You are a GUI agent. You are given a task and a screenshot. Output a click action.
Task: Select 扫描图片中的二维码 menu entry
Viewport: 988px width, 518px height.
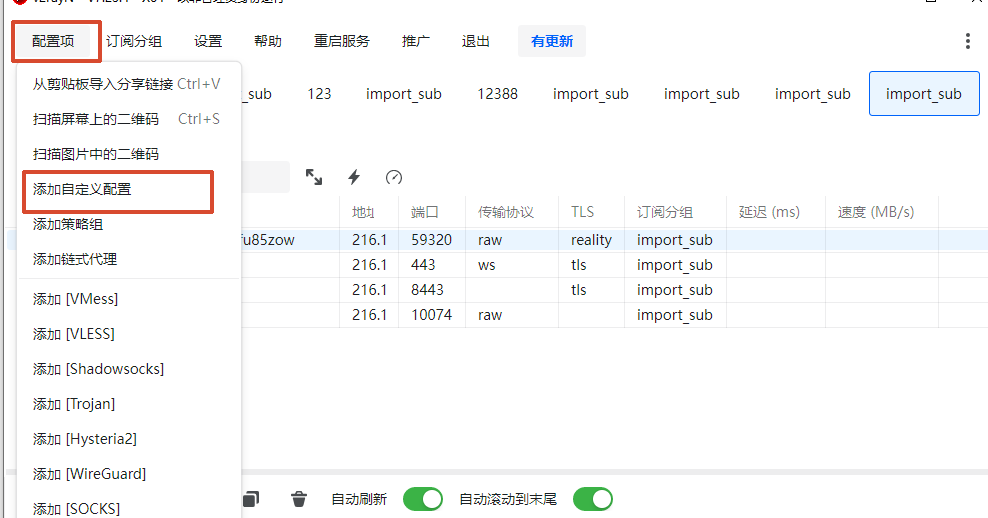coord(129,154)
